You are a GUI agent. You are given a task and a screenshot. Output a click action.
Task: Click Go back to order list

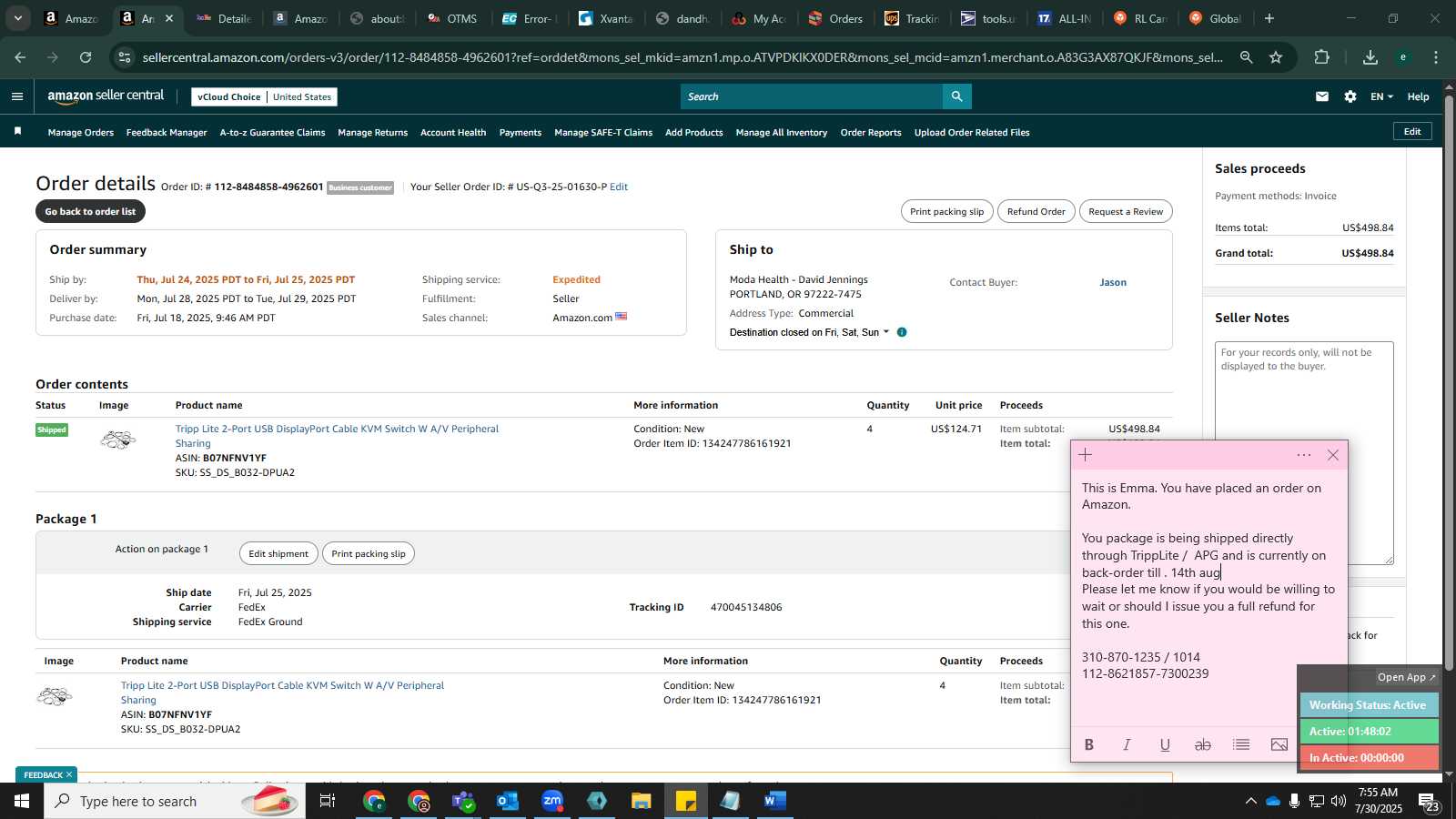point(90,211)
